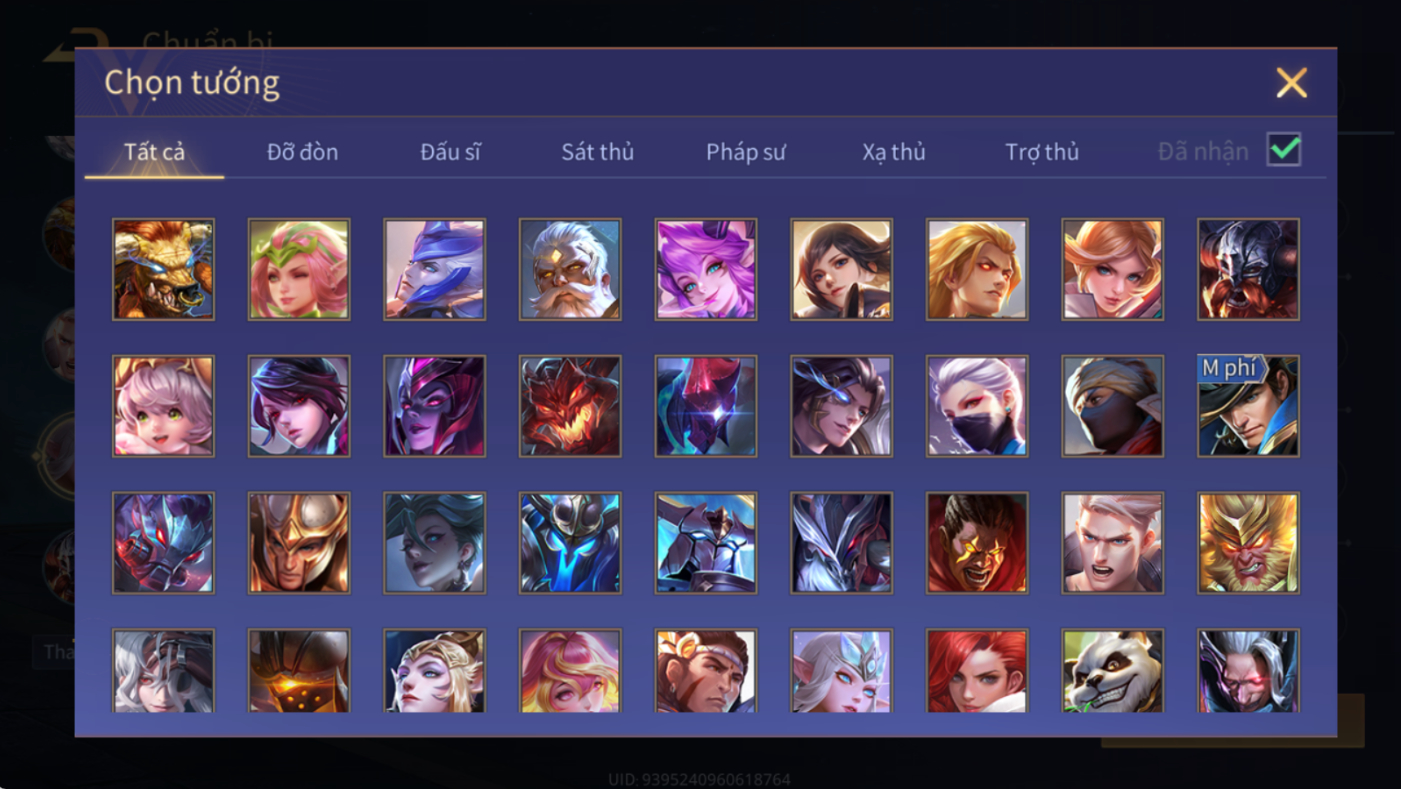Select the masked silver-haired ninja hero
Viewport: 1401px width, 789px height.
tap(977, 406)
